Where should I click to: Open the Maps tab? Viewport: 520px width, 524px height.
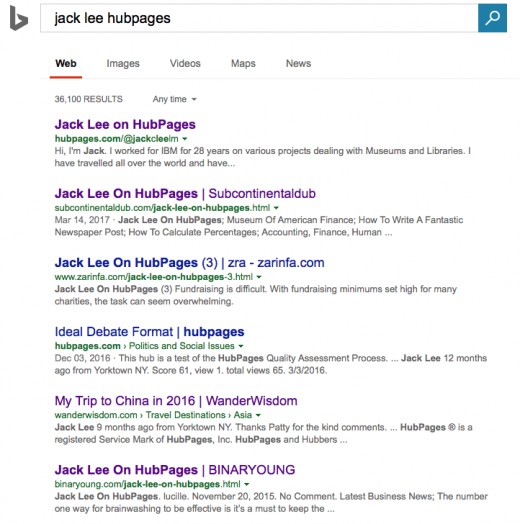point(243,63)
